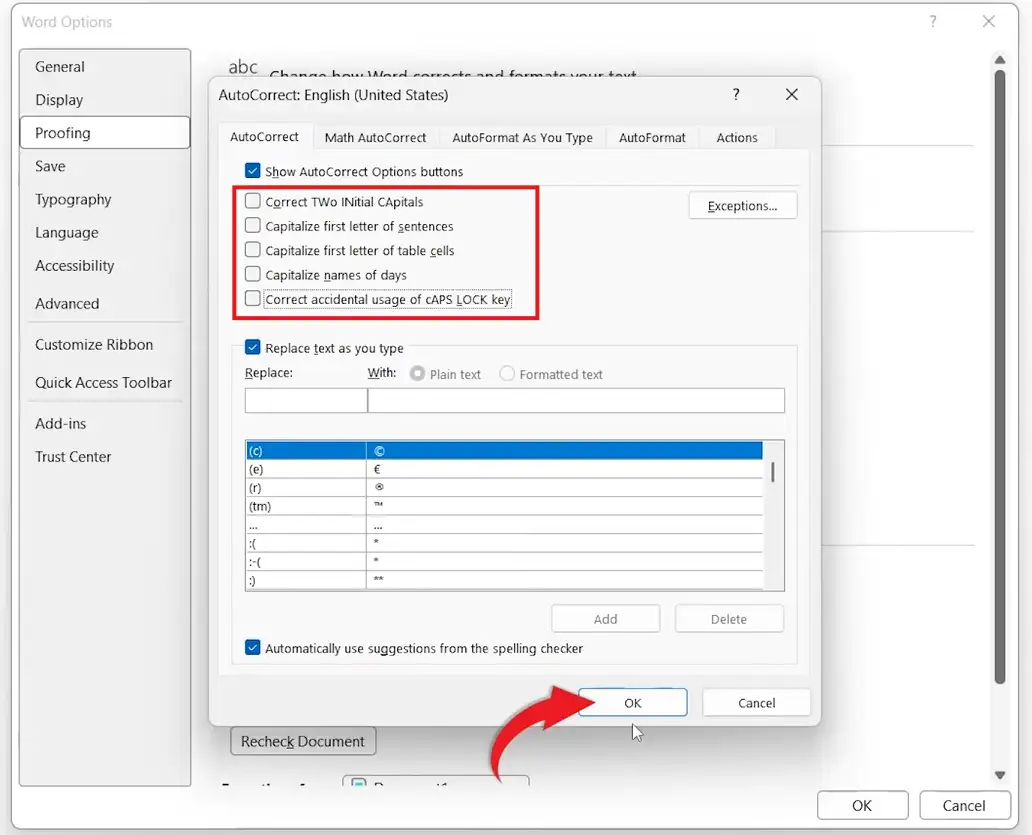Select the ... ellipsis replacement entry
Screen dimensions: 1032x835
pyautogui.click(x=504, y=524)
